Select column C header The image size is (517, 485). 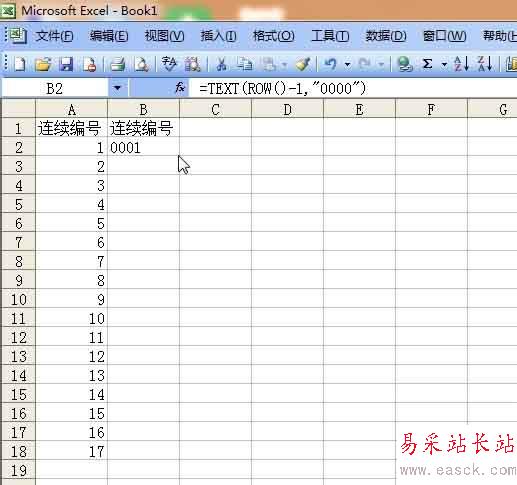(215, 109)
